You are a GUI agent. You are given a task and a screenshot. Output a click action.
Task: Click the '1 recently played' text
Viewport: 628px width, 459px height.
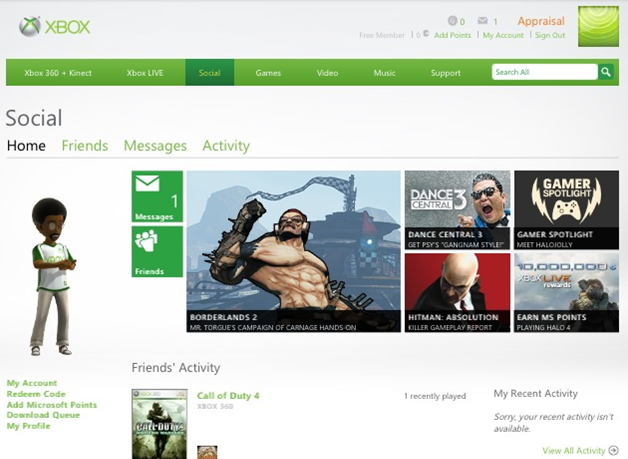tap(435, 396)
